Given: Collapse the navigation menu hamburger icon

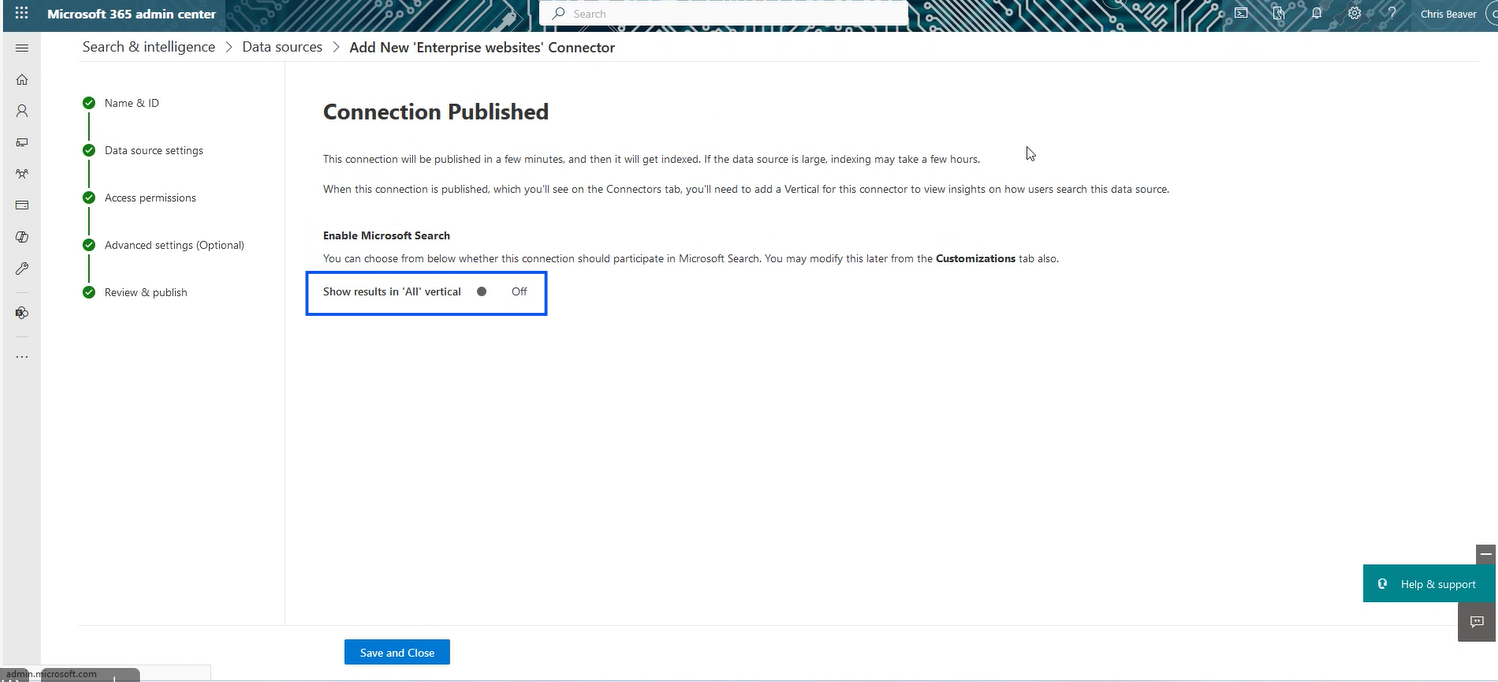Looking at the screenshot, I should 21,48.
